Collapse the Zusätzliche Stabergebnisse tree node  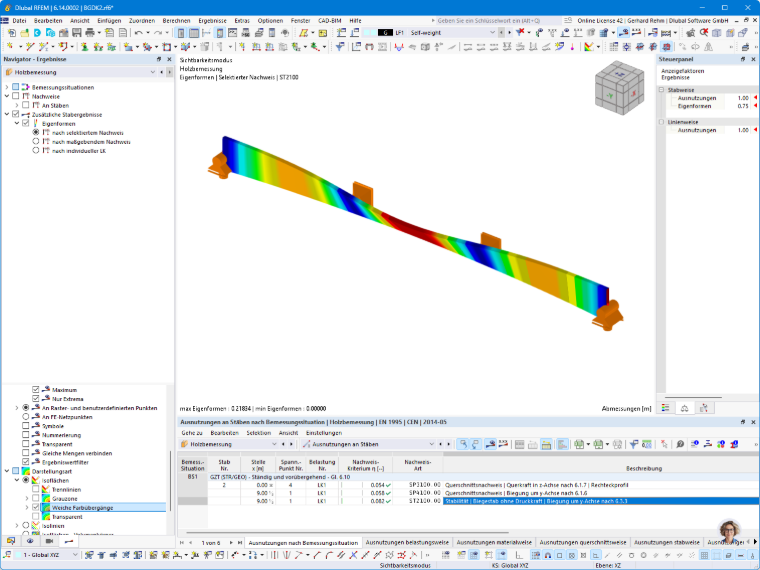(7, 114)
